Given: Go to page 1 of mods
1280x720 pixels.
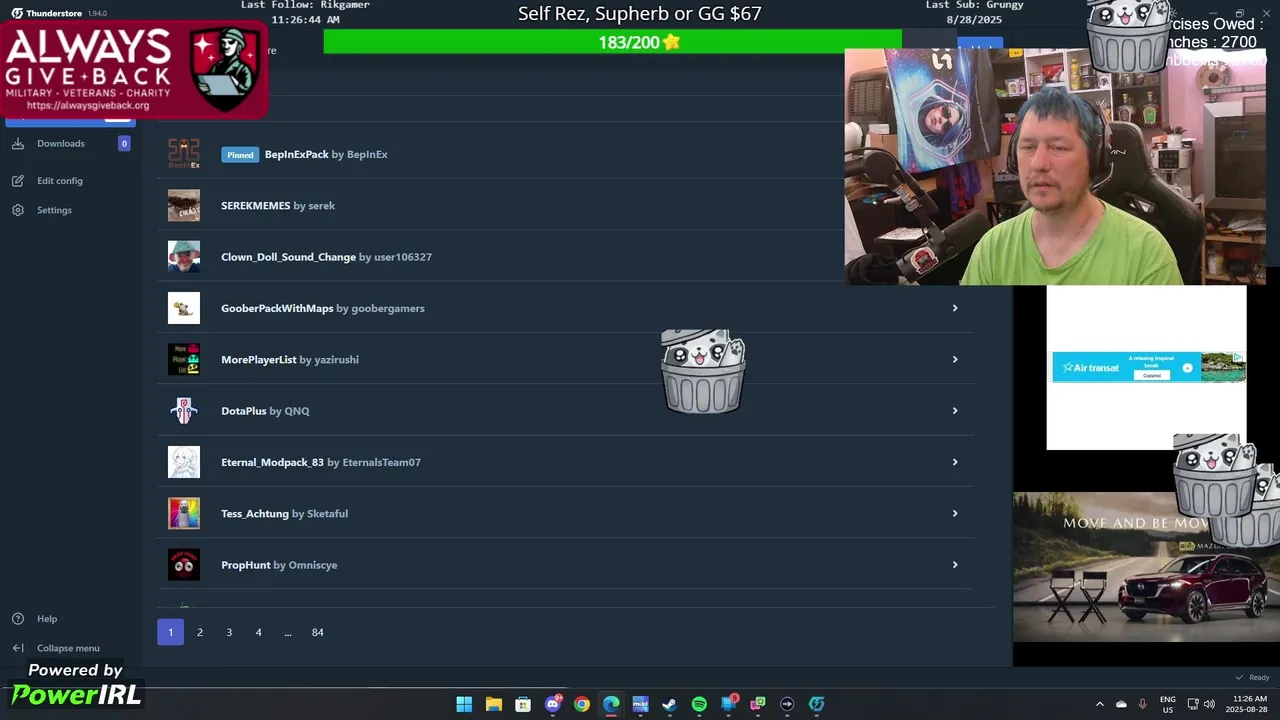Looking at the screenshot, I should (x=170, y=632).
